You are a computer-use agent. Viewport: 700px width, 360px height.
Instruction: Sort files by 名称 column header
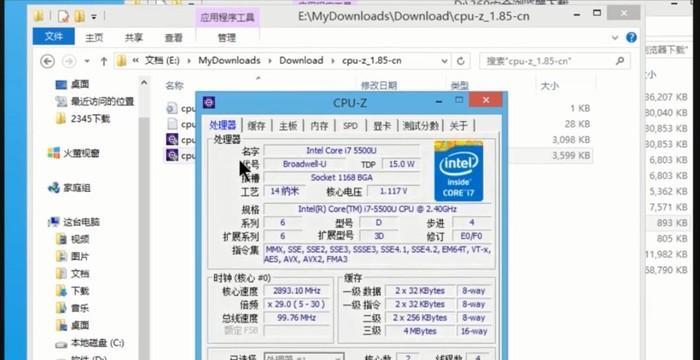tap(174, 85)
